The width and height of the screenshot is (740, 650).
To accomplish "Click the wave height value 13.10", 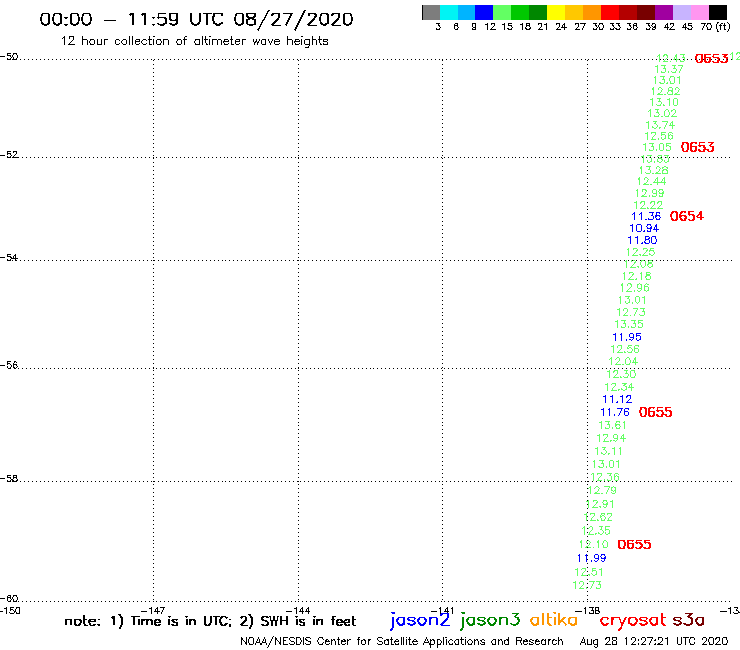I will click(x=664, y=102).
